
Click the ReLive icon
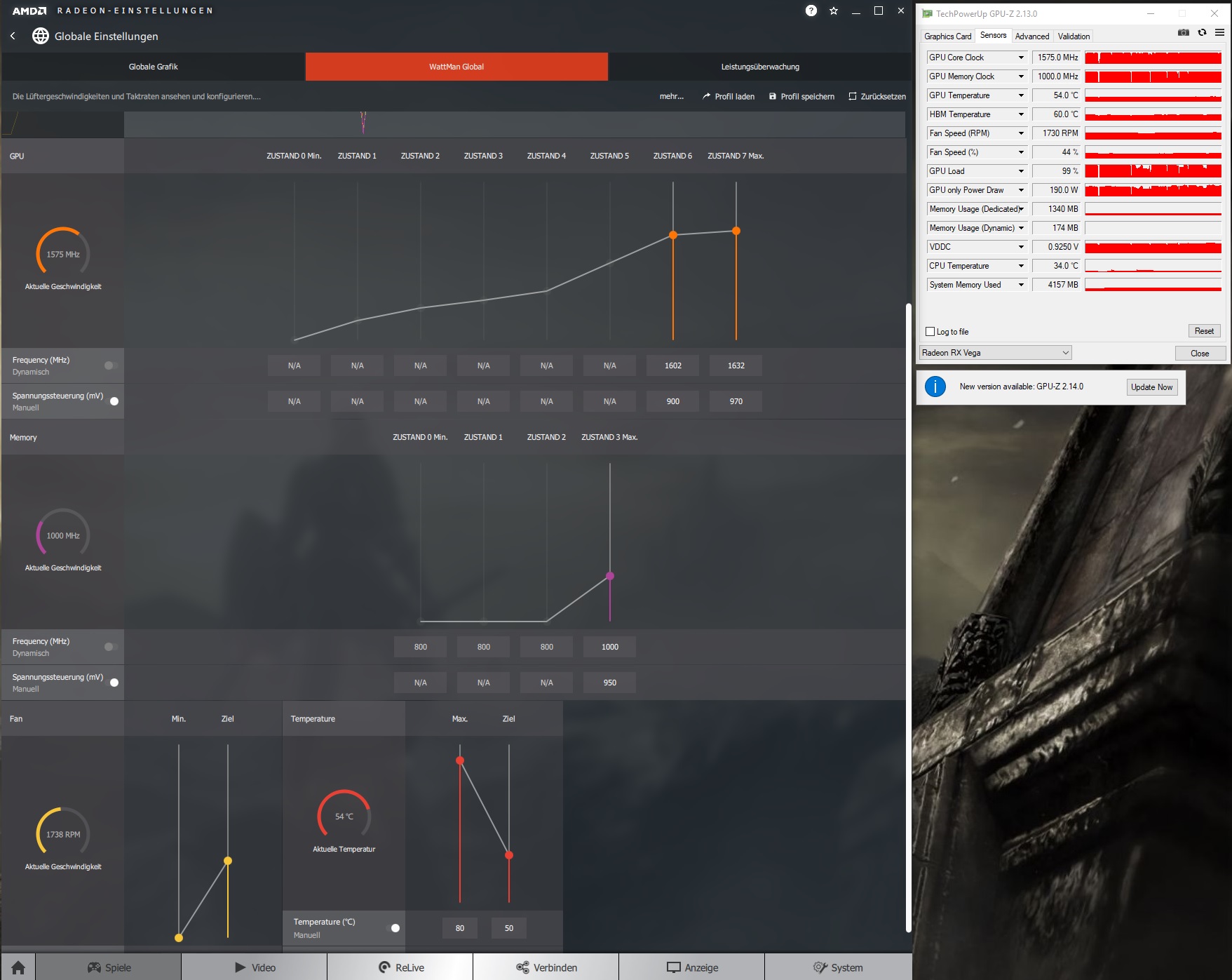tap(384, 967)
